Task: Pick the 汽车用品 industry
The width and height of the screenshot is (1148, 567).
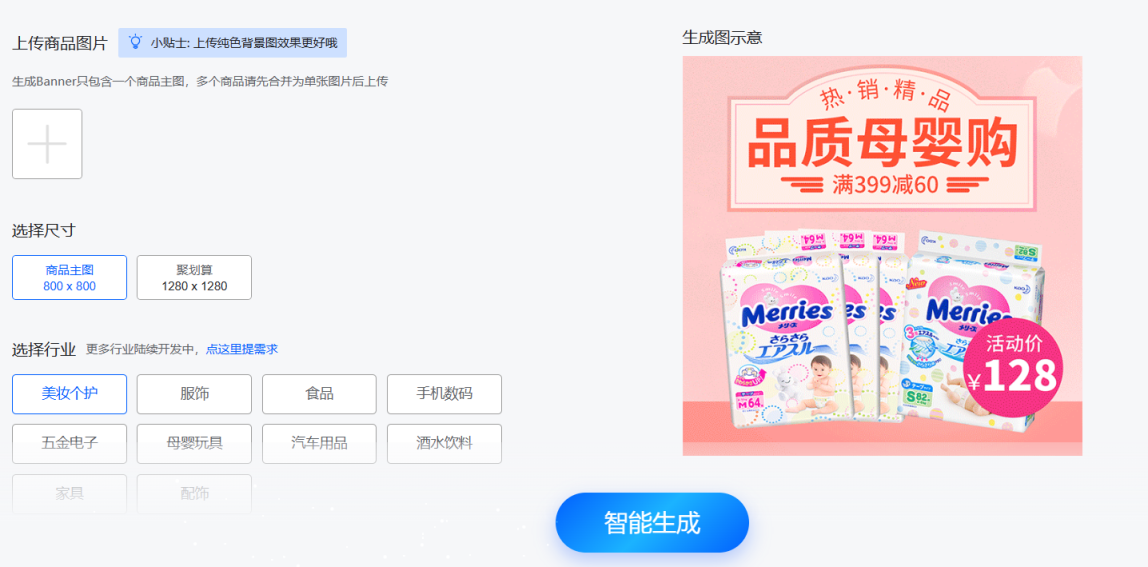Action: pyautogui.click(x=319, y=444)
